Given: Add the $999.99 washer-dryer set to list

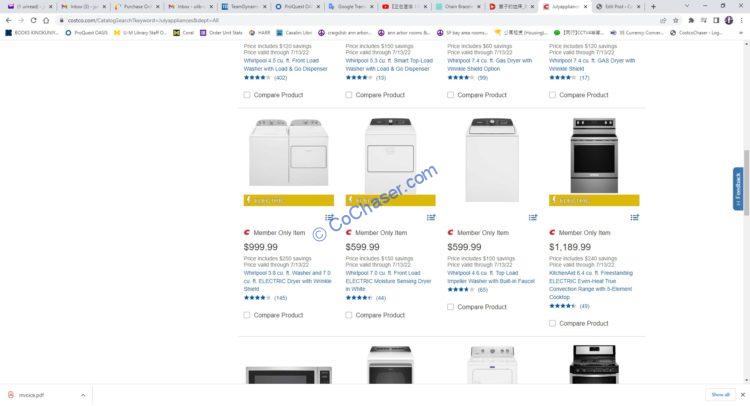Looking at the screenshot, I should tap(329, 217).
